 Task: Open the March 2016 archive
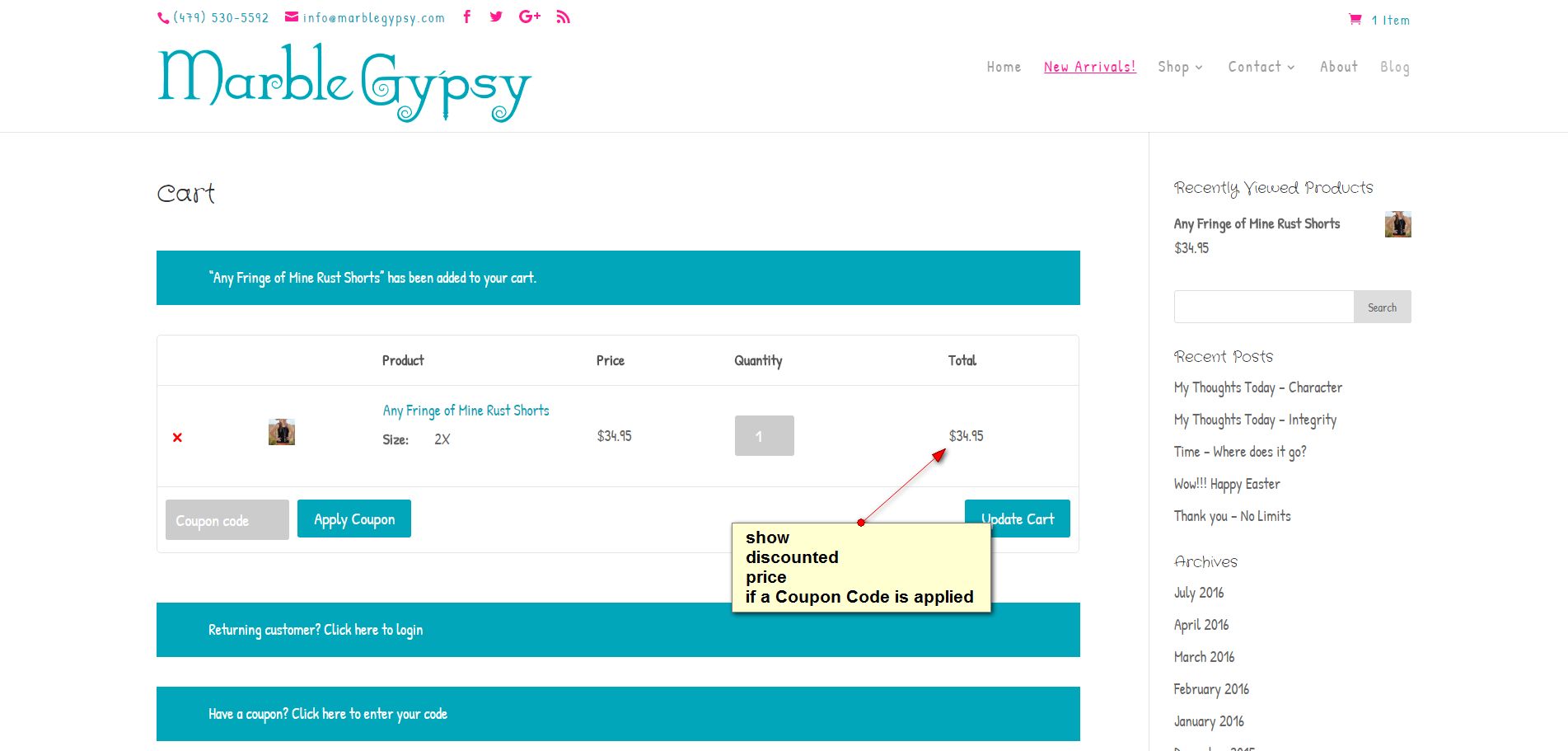point(1204,657)
